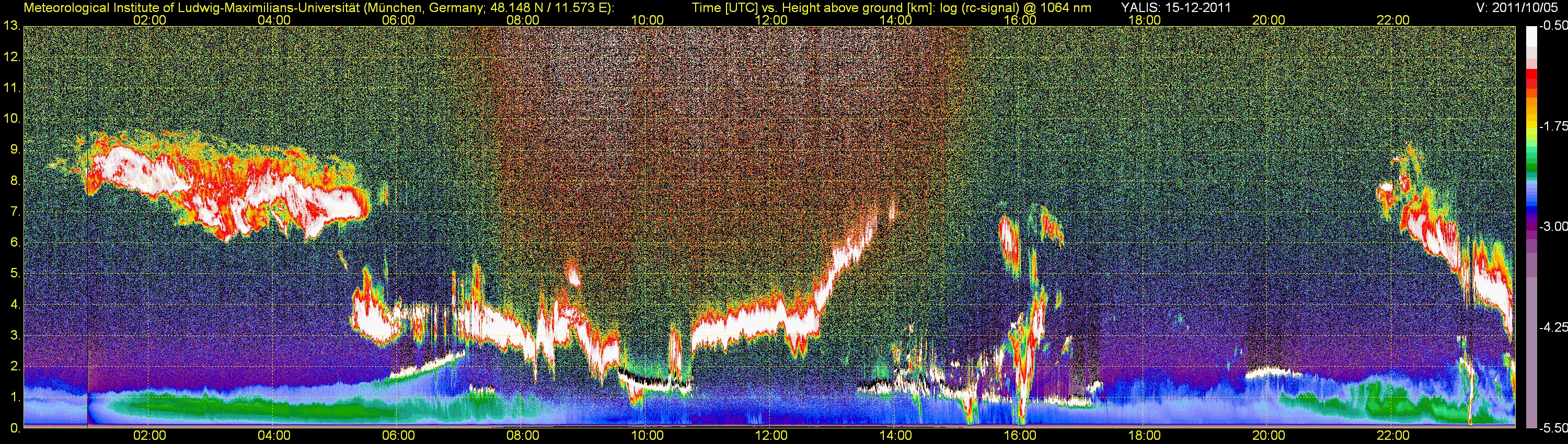Click the height label '0.' on left axis

point(15,428)
